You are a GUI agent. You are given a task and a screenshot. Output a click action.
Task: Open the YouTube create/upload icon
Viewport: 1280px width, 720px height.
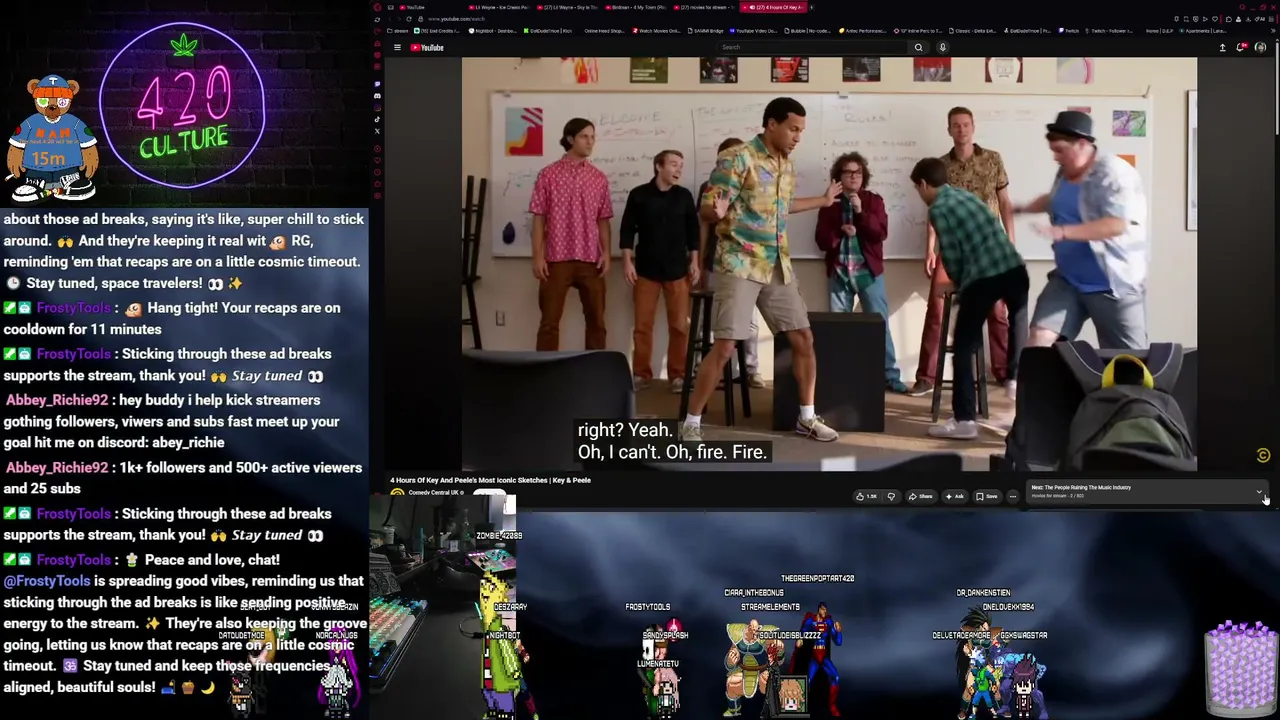click(x=1222, y=47)
